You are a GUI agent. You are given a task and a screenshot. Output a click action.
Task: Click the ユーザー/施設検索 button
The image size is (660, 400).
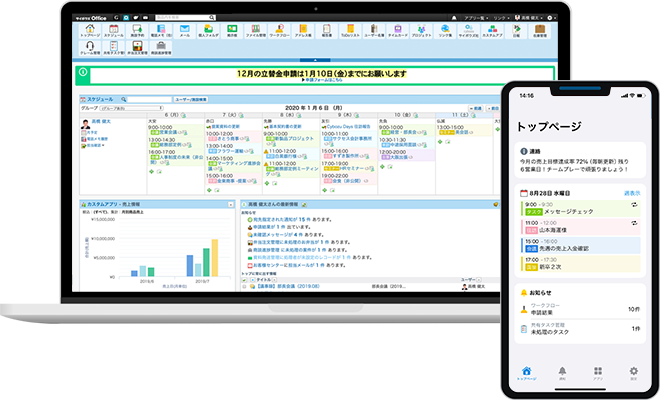tap(191, 100)
